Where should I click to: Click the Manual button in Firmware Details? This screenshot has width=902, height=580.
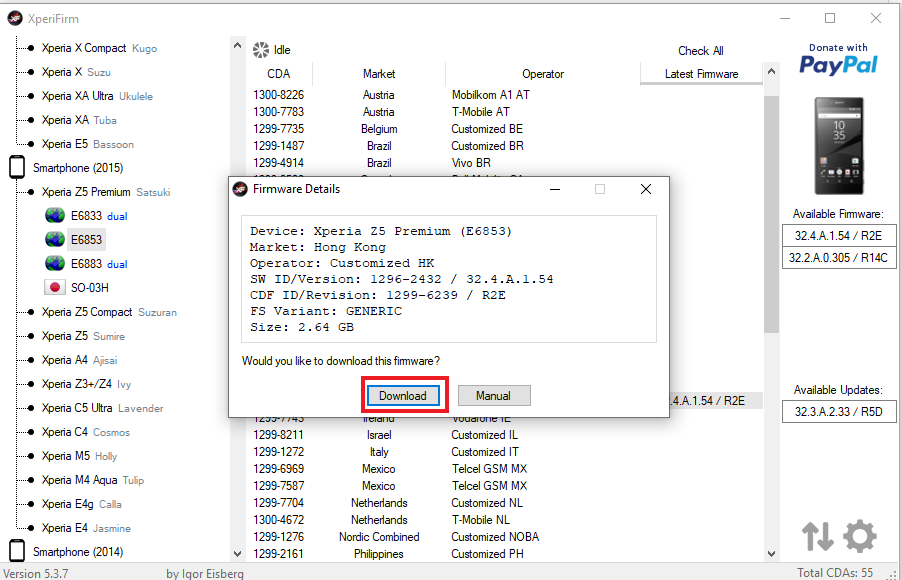(494, 395)
